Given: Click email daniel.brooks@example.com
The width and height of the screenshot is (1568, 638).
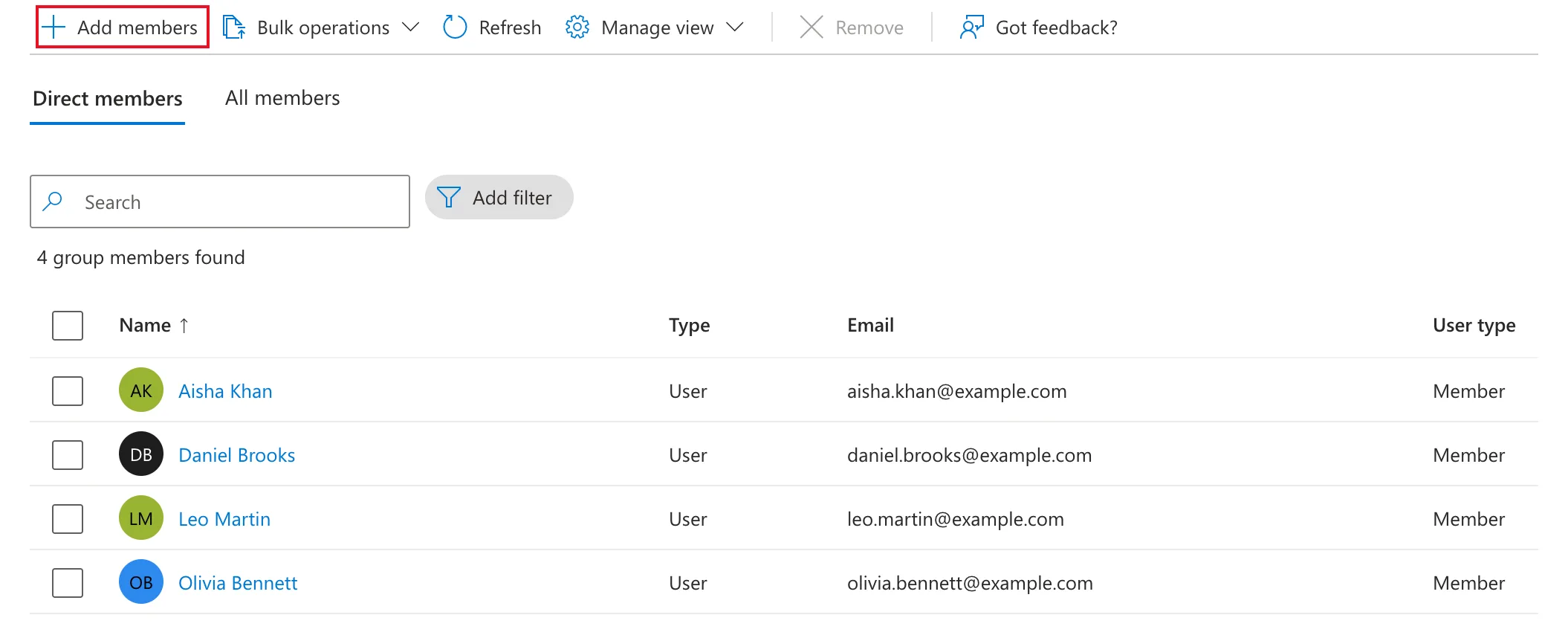Looking at the screenshot, I should click(x=969, y=455).
